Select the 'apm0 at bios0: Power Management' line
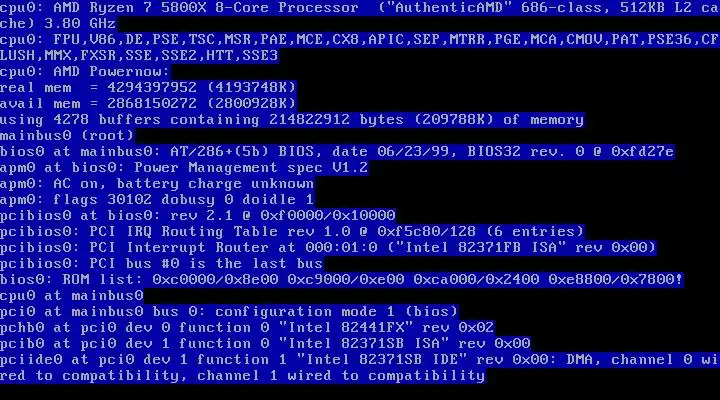Viewport: 720px width, 400px height. 184,168
